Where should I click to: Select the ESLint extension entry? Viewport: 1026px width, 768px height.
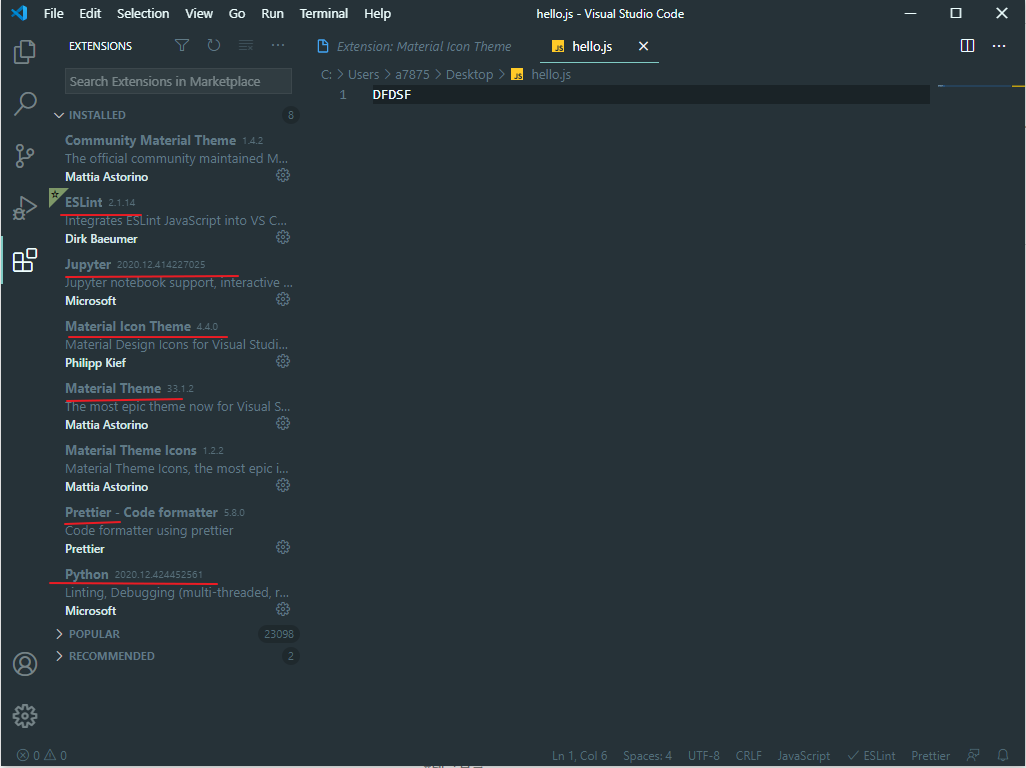coord(175,220)
